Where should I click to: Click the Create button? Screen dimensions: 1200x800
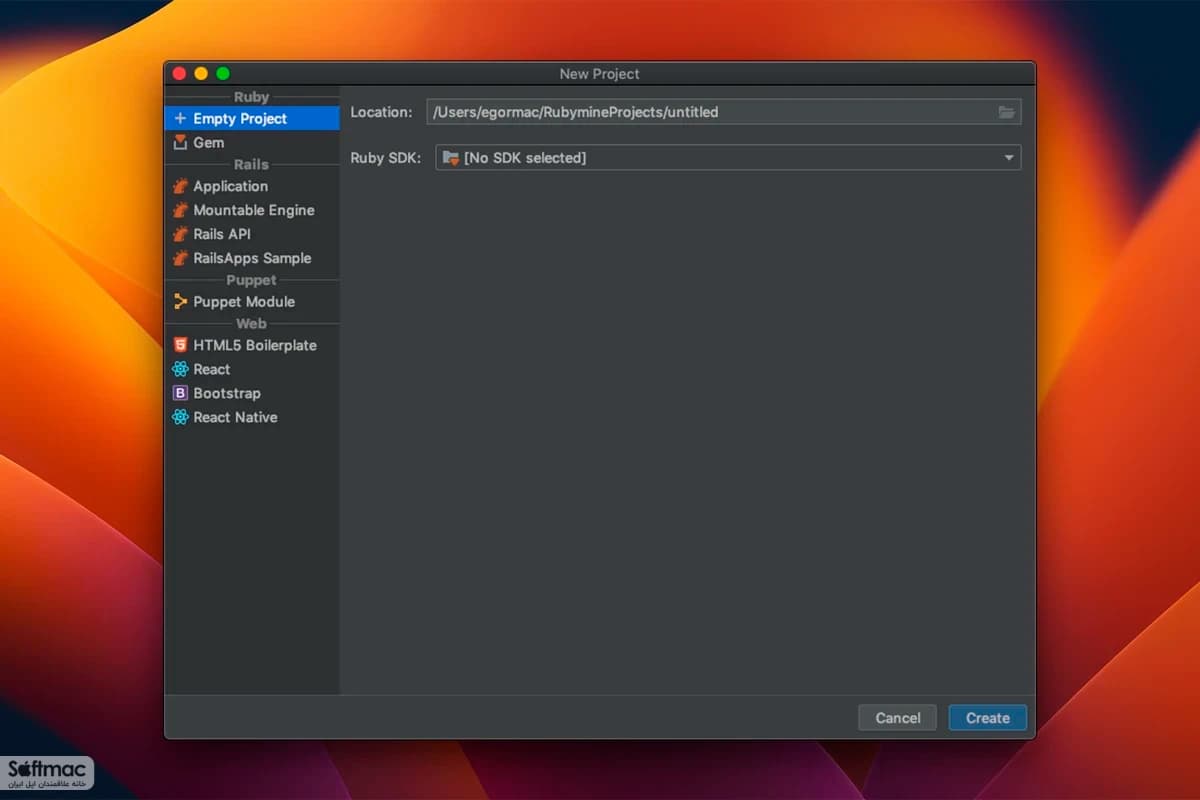tap(988, 718)
